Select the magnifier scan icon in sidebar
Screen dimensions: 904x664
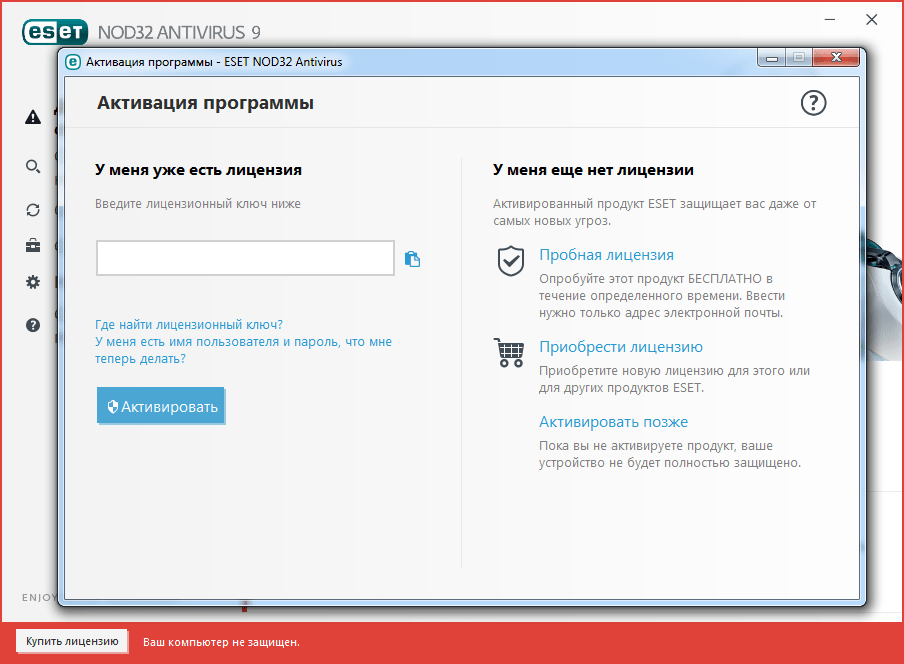click(x=33, y=166)
